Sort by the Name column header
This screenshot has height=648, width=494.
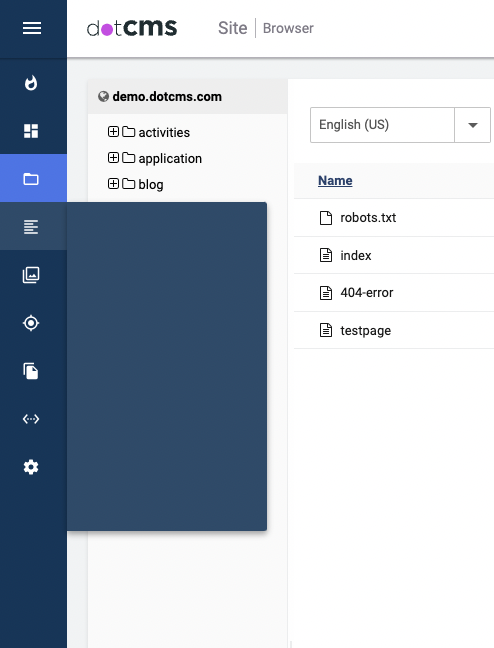tap(335, 181)
